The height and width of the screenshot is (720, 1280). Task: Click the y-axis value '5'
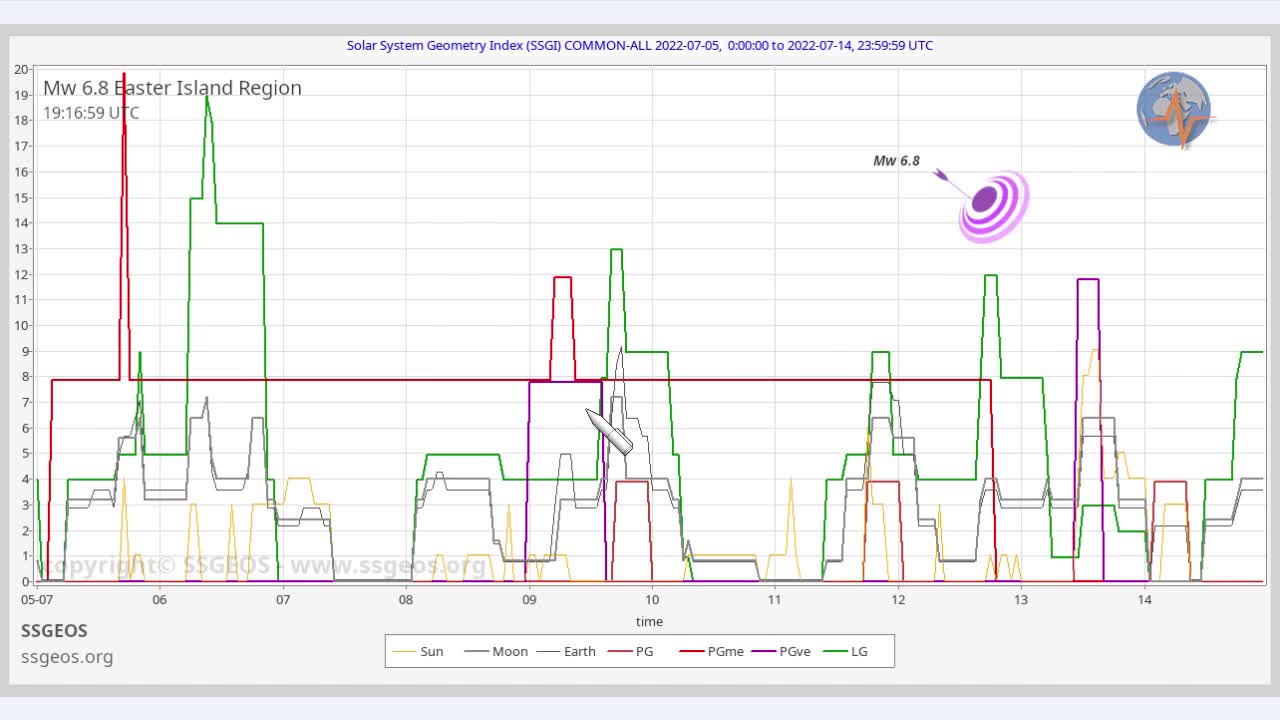tap(24, 453)
